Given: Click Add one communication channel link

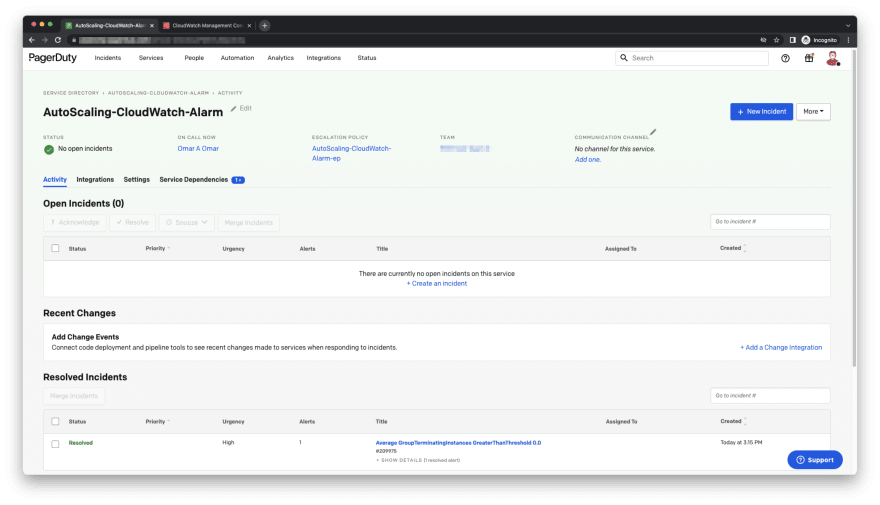Looking at the screenshot, I should pyautogui.click(x=588, y=159).
